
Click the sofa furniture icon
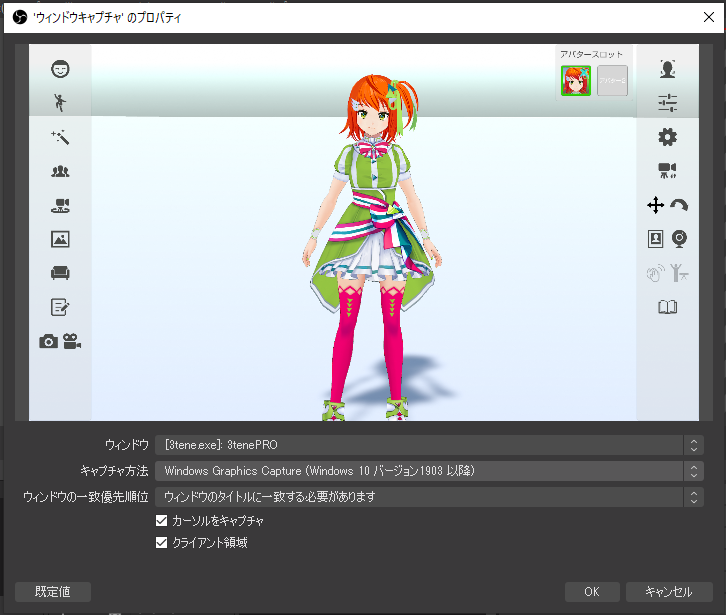click(x=60, y=273)
